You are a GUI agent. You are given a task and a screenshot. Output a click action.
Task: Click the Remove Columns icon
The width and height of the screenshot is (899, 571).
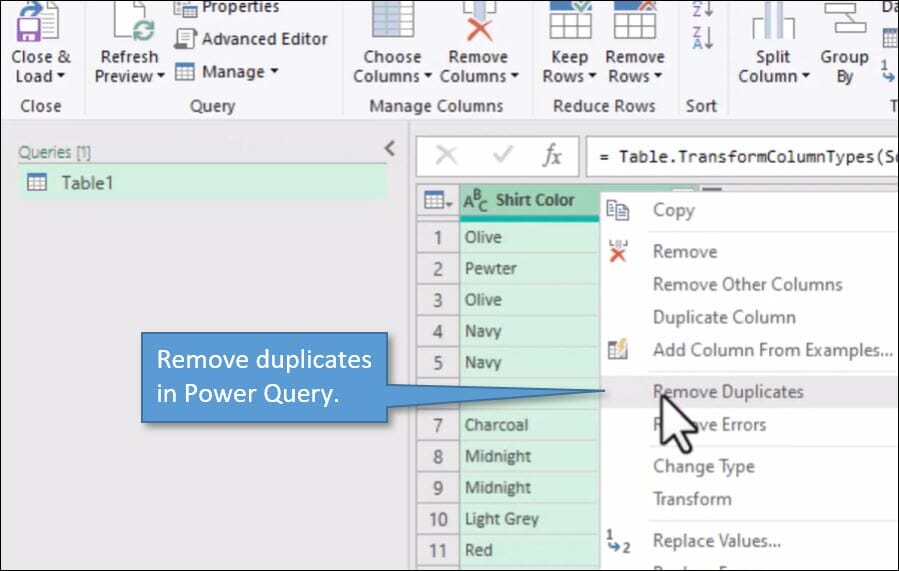point(478,22)
